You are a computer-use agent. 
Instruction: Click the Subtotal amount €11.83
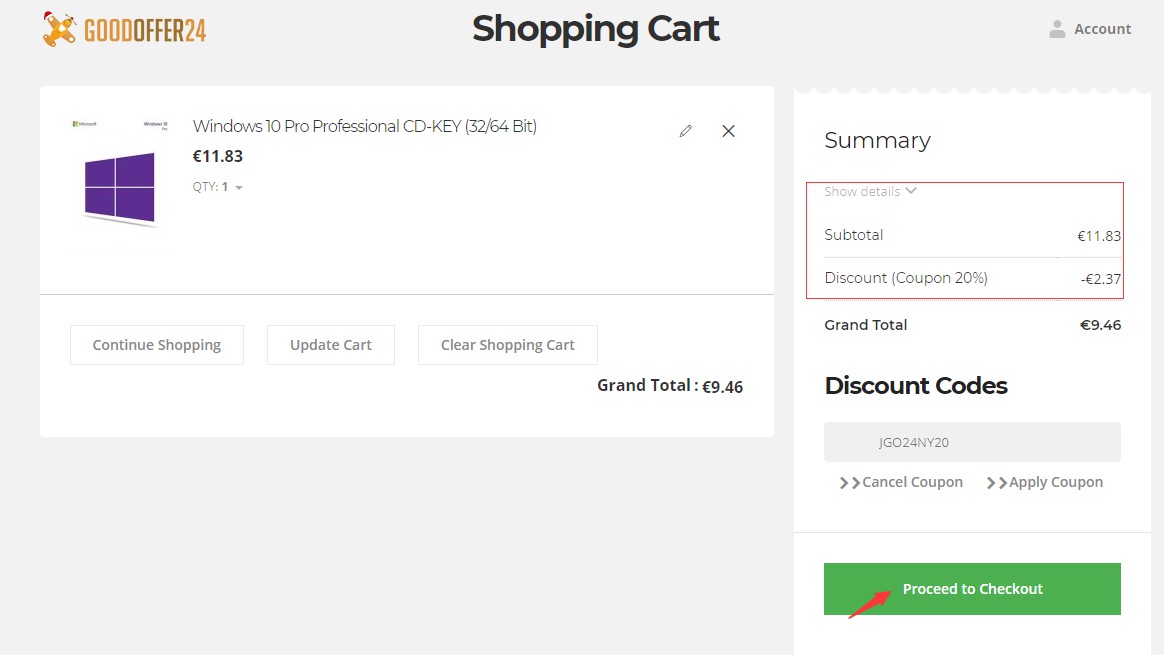1099,236
